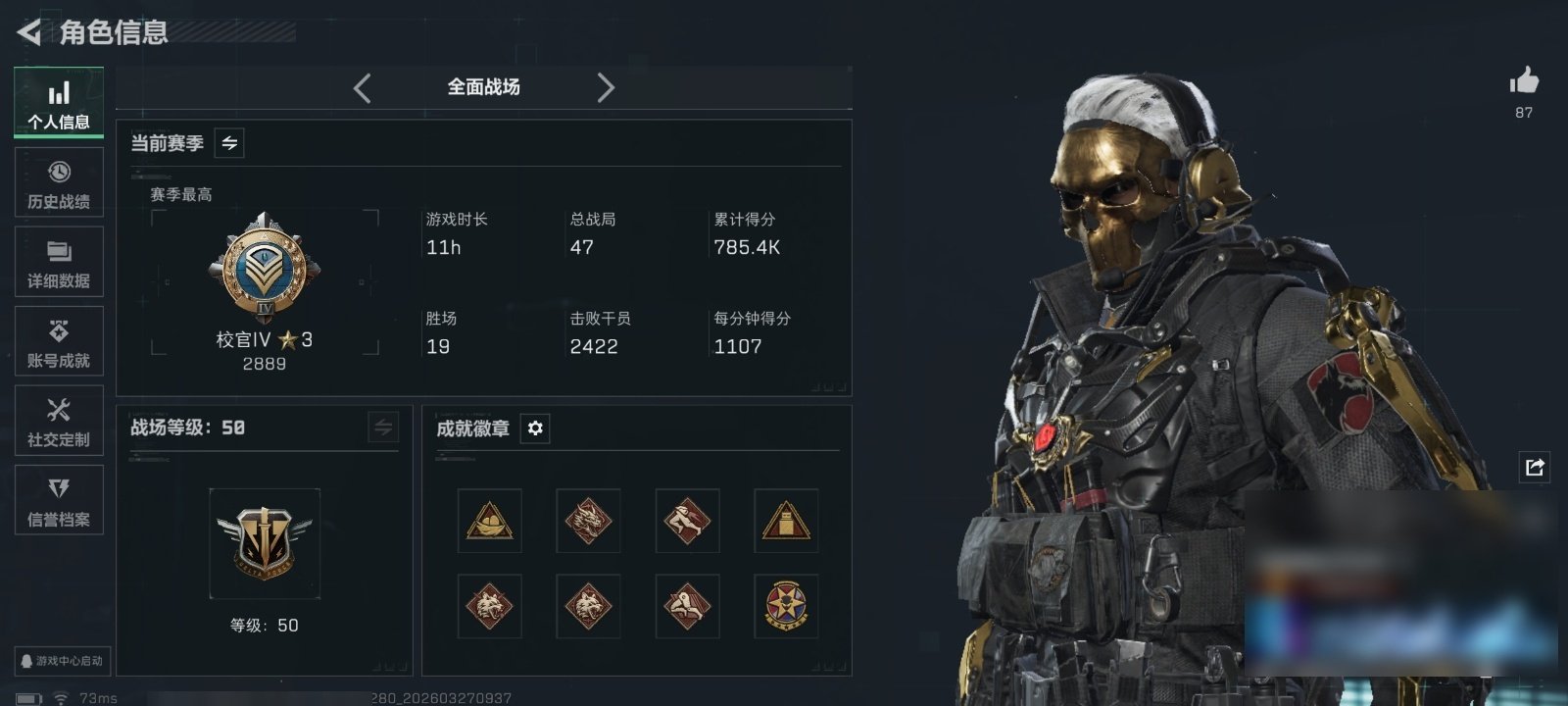Click the level 50 battlefield badge
Screen dimensions: 1568x706
(x=265, y=544)
